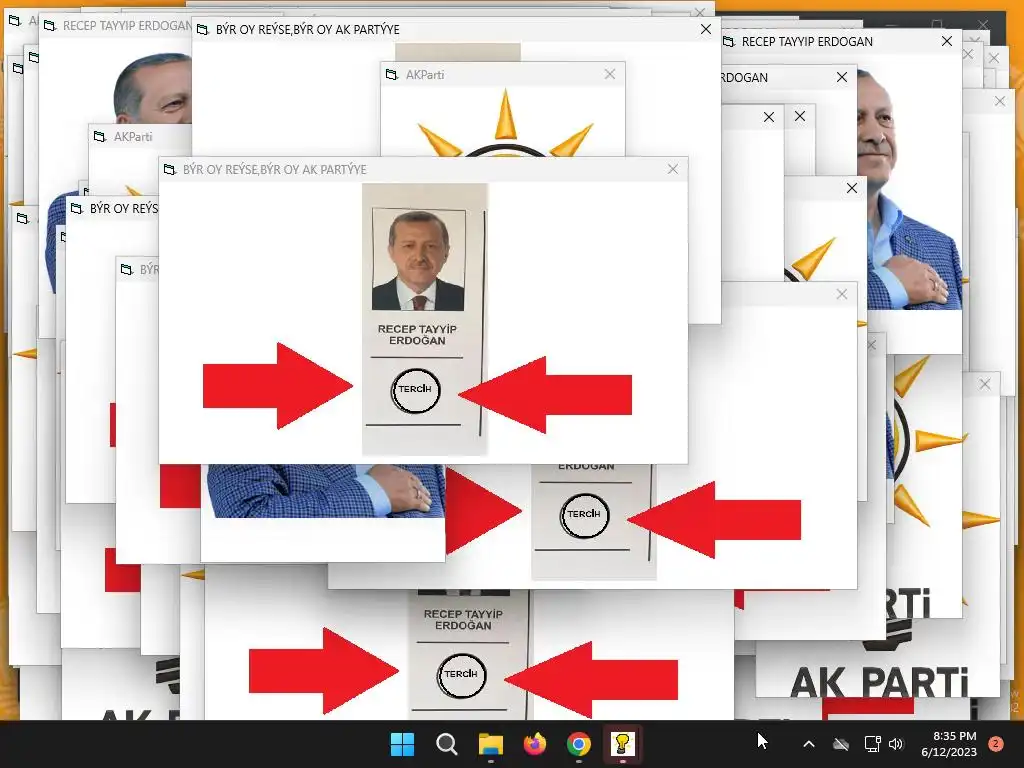The height and width of the screenshot is (768, 1024).
Task: Click the right RECEP TAYYIP ERDOGAN window's title icon
Action: click(728, 42)
